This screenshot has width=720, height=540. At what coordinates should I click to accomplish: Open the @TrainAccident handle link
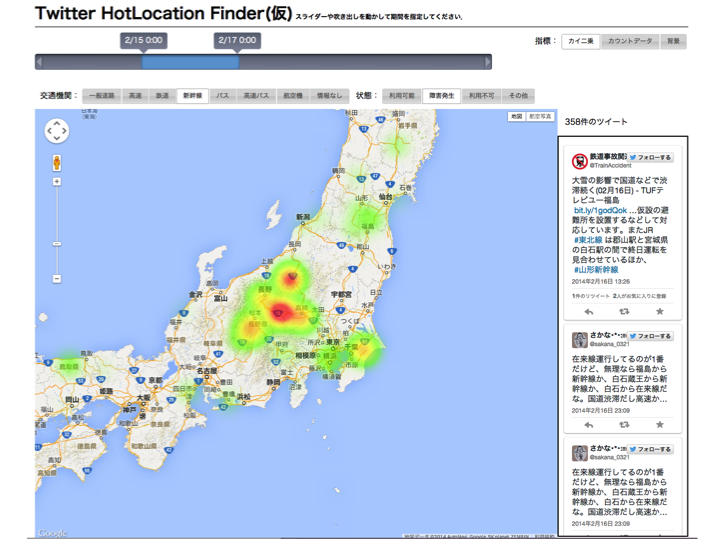pos(611,165)
